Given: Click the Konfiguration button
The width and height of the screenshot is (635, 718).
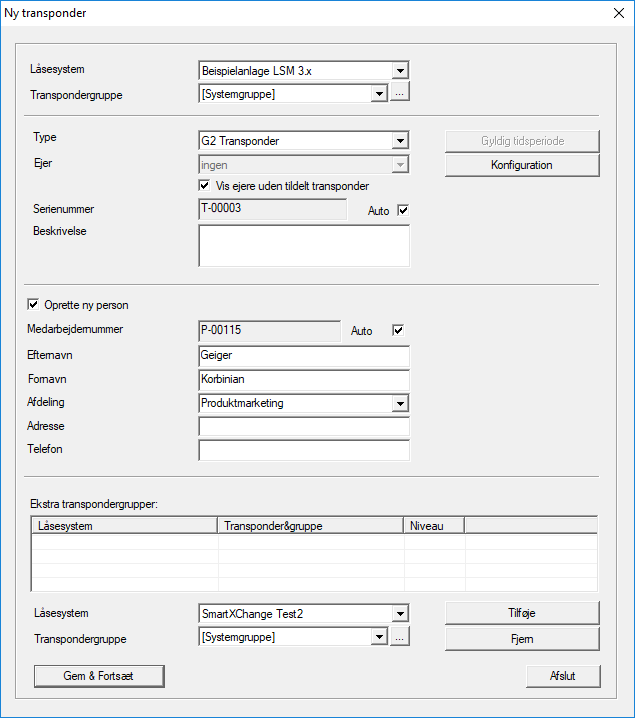Looking at the screenshot, I should [x=521, y=165].
